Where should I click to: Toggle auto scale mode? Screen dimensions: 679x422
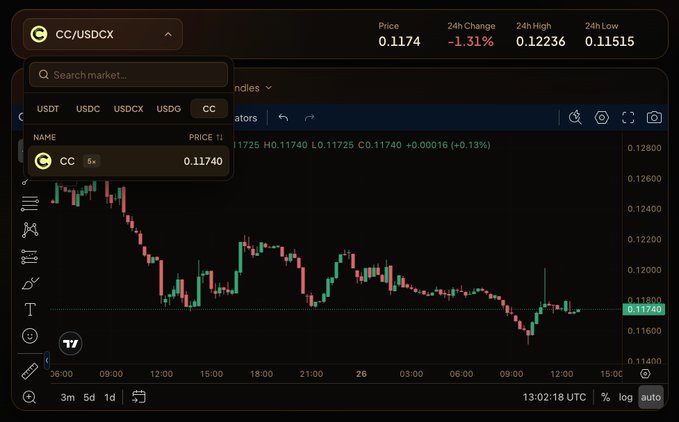click(x=651, y=397)
